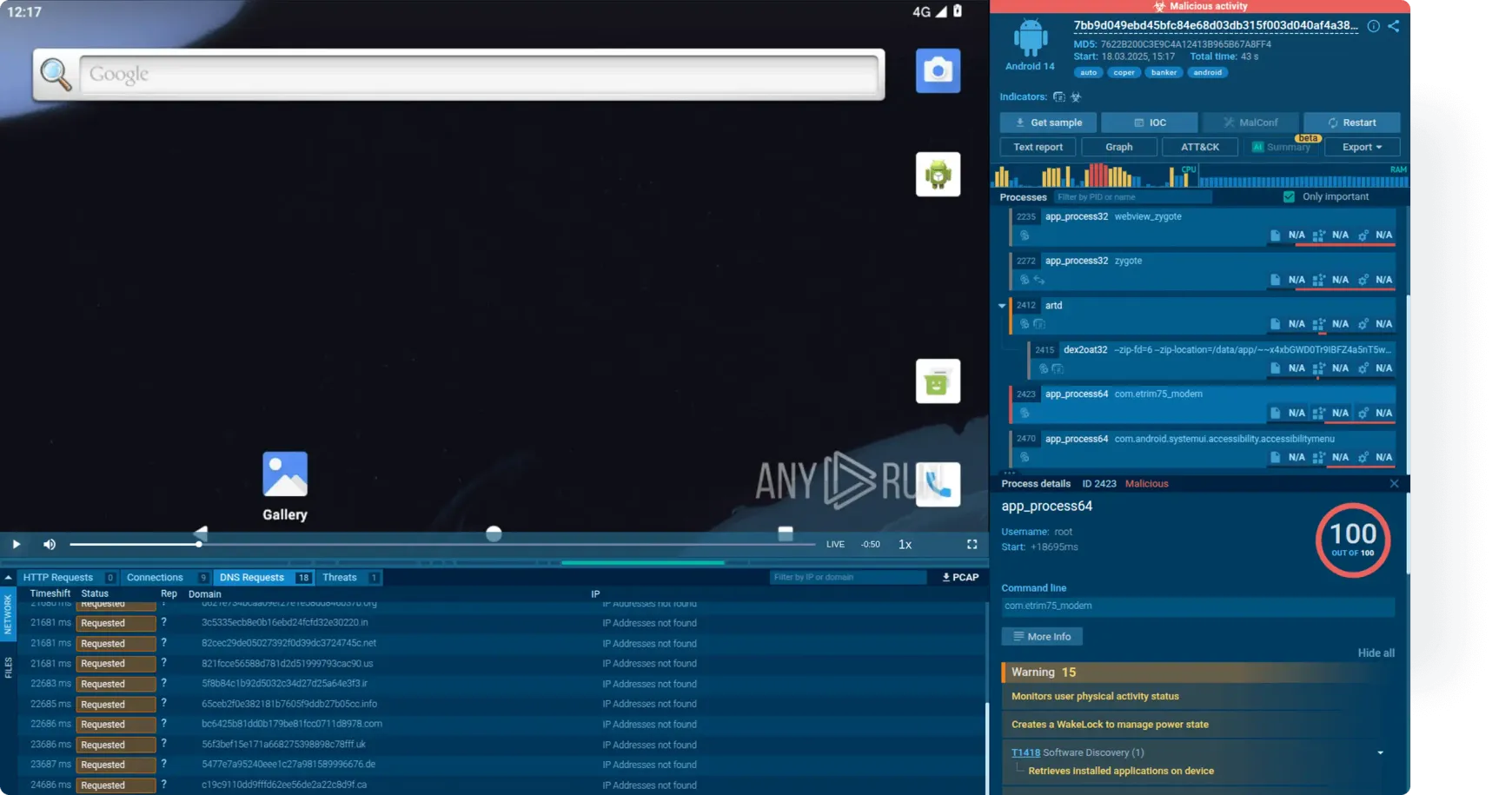Switch to the Threats tab
1512x795 pixels.
(340, 577)
